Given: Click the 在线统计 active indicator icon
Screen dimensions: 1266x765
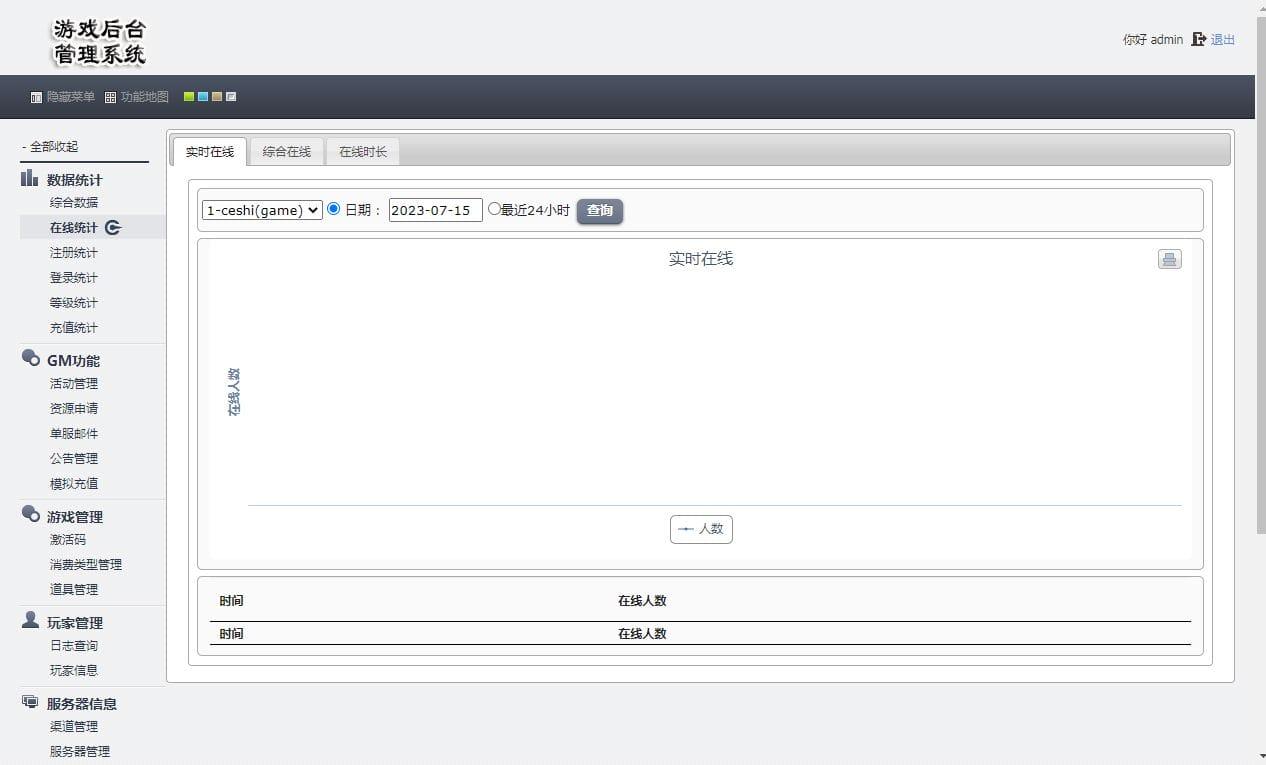Looking at the screenshot, I should [113, 227].
